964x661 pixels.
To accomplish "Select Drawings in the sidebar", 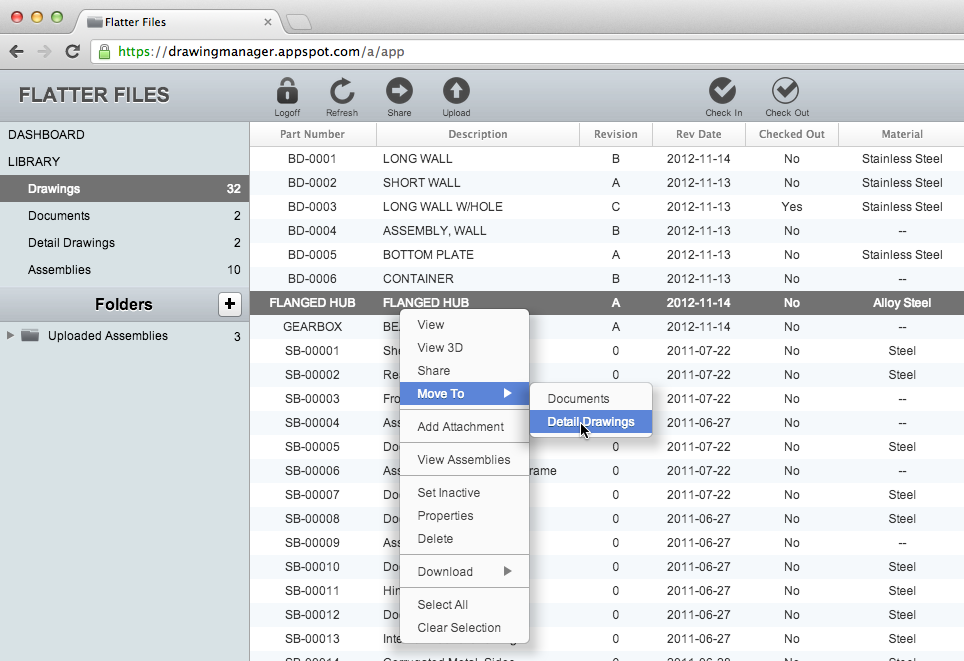I will [x=124, y=189].
